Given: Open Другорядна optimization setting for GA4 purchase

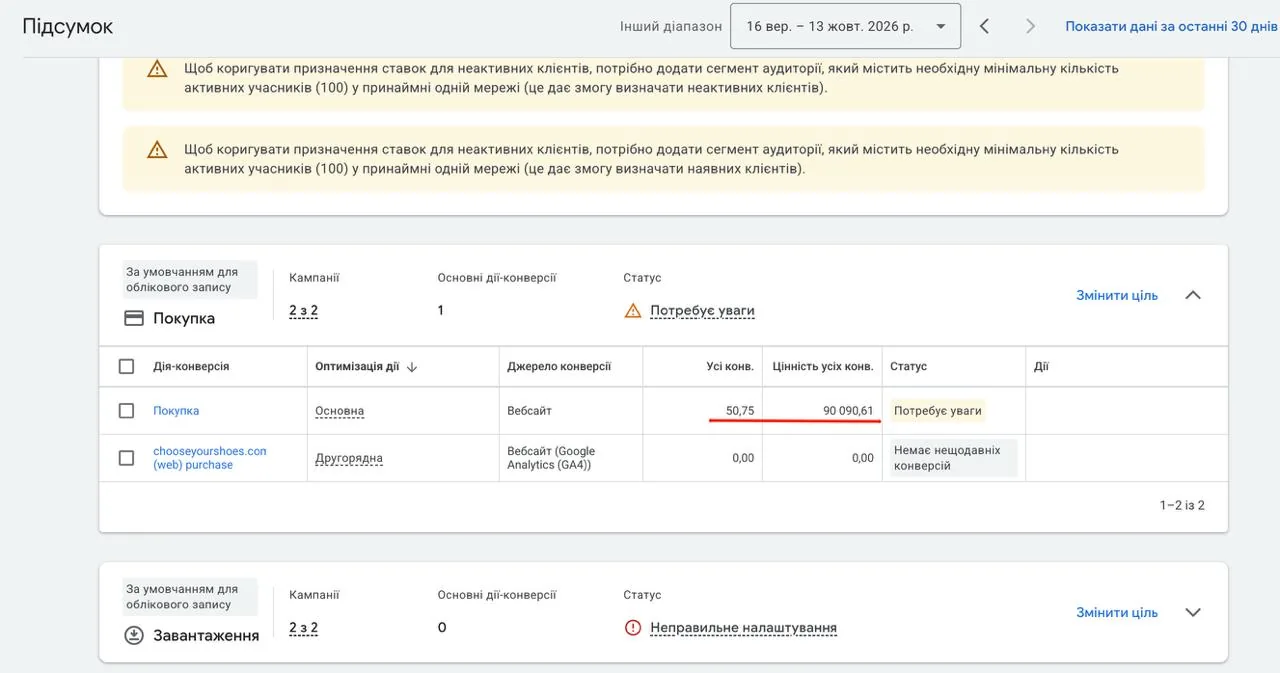Looking at the screenshot, I should [x=349, y=458].
